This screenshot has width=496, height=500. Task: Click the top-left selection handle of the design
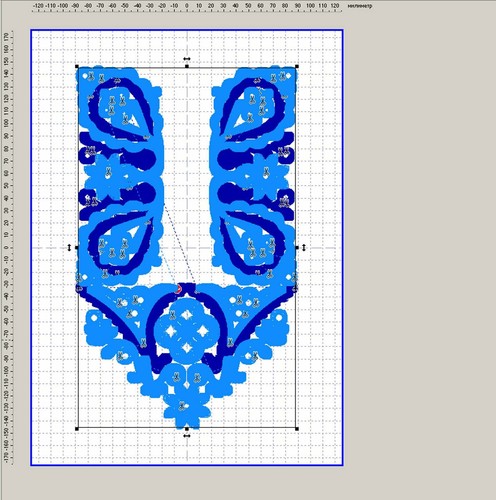click(x=77, y=67)
